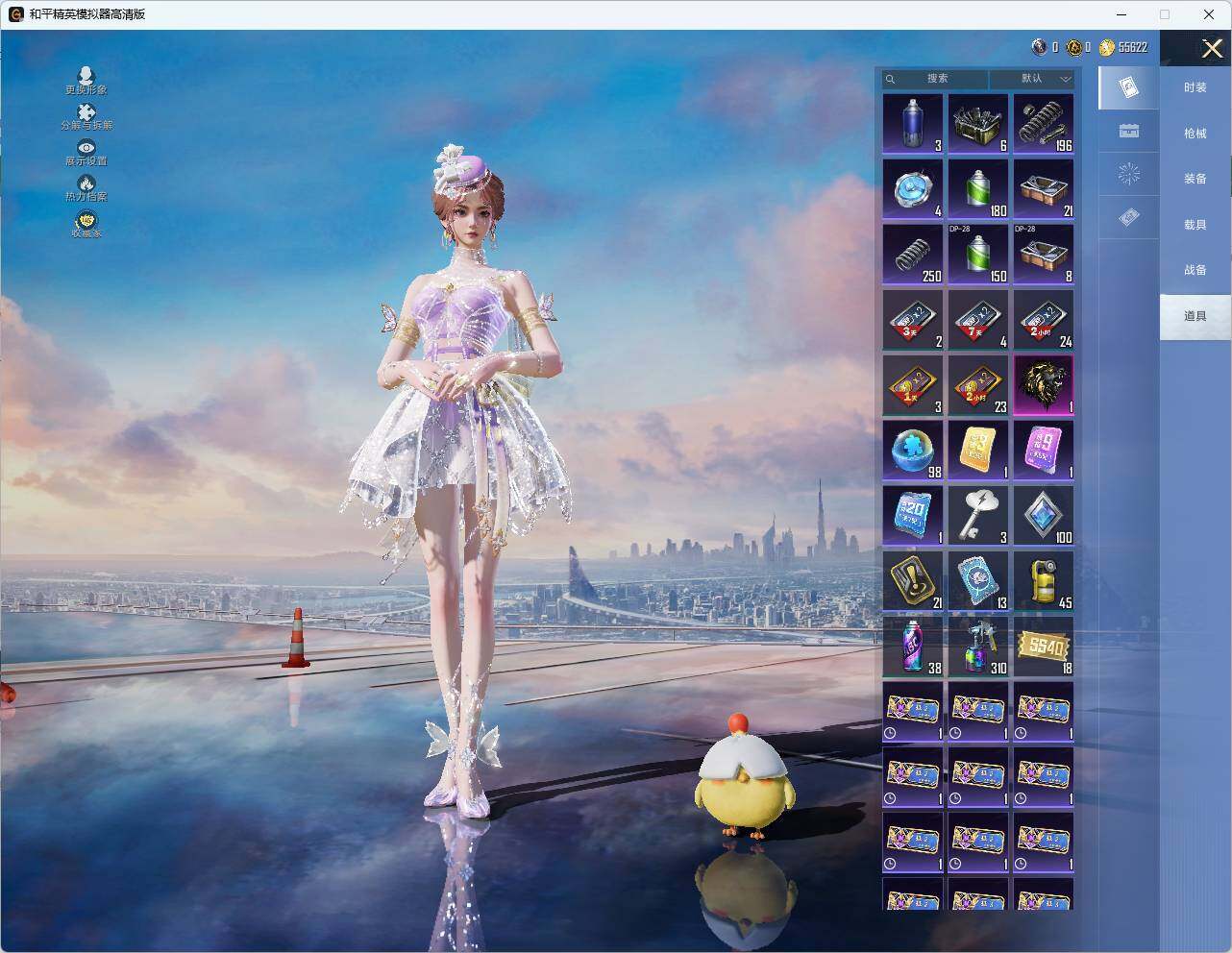Open the 热力档案 flame icon
This screenshot has height=953, width=1232.
[x=86, y=188]
